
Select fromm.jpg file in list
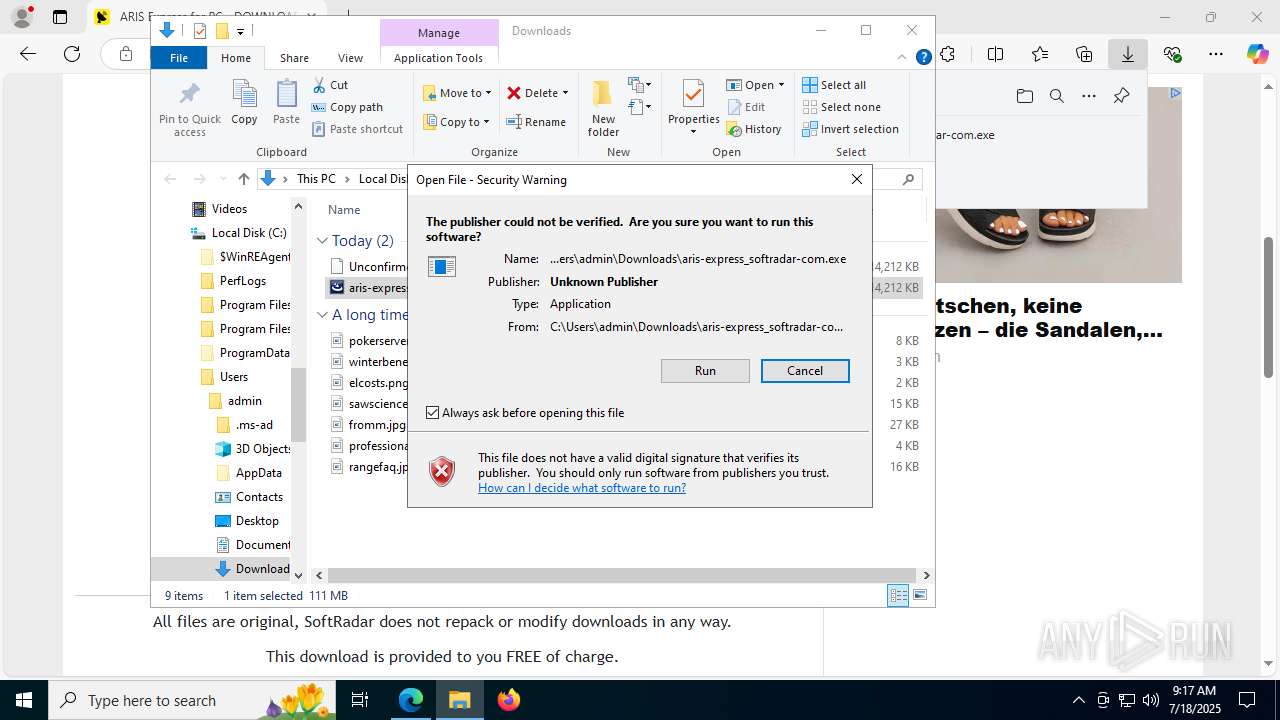click(377, 425)
